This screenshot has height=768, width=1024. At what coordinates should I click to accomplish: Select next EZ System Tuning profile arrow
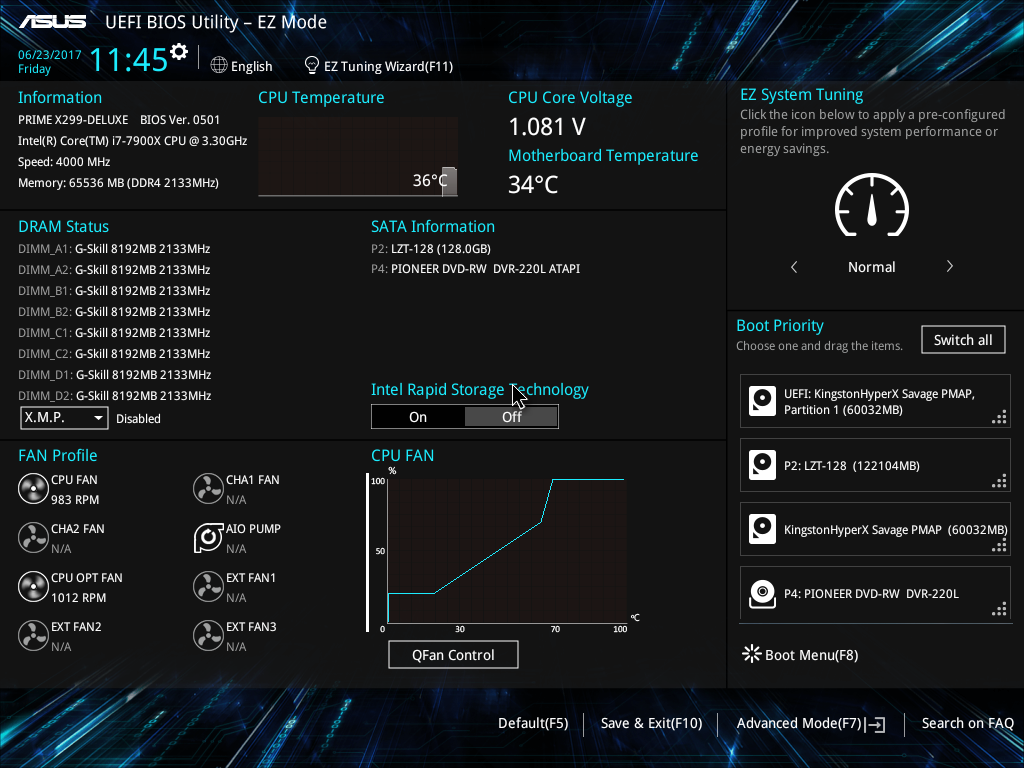pos(950,266)
